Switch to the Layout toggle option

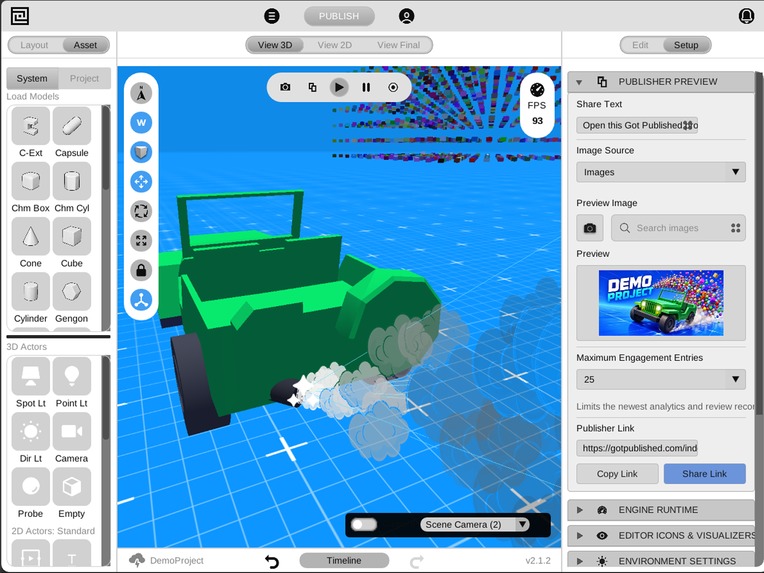[34, 45]
